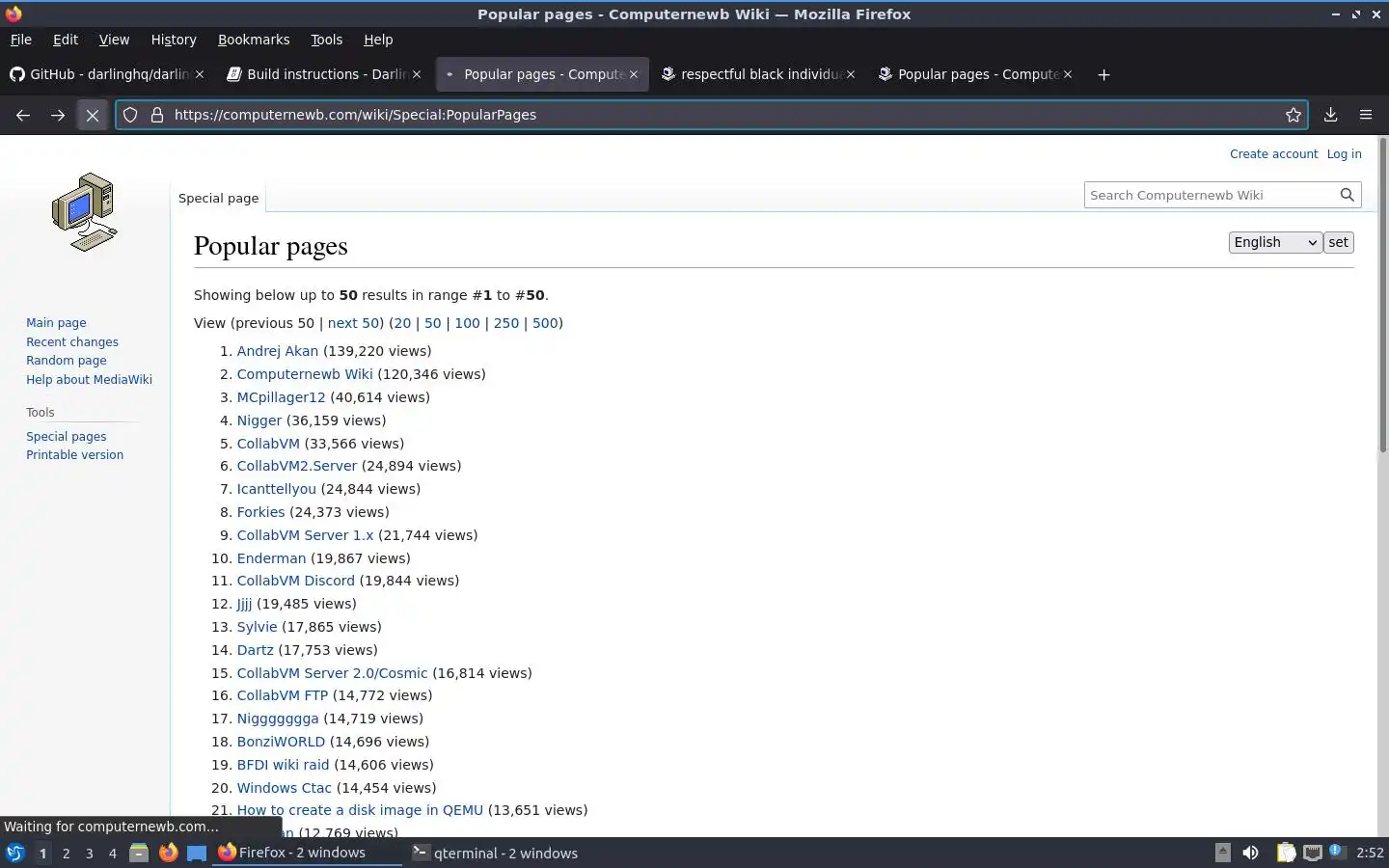Close the respectful black individual tab

click(x=851, y=74)
